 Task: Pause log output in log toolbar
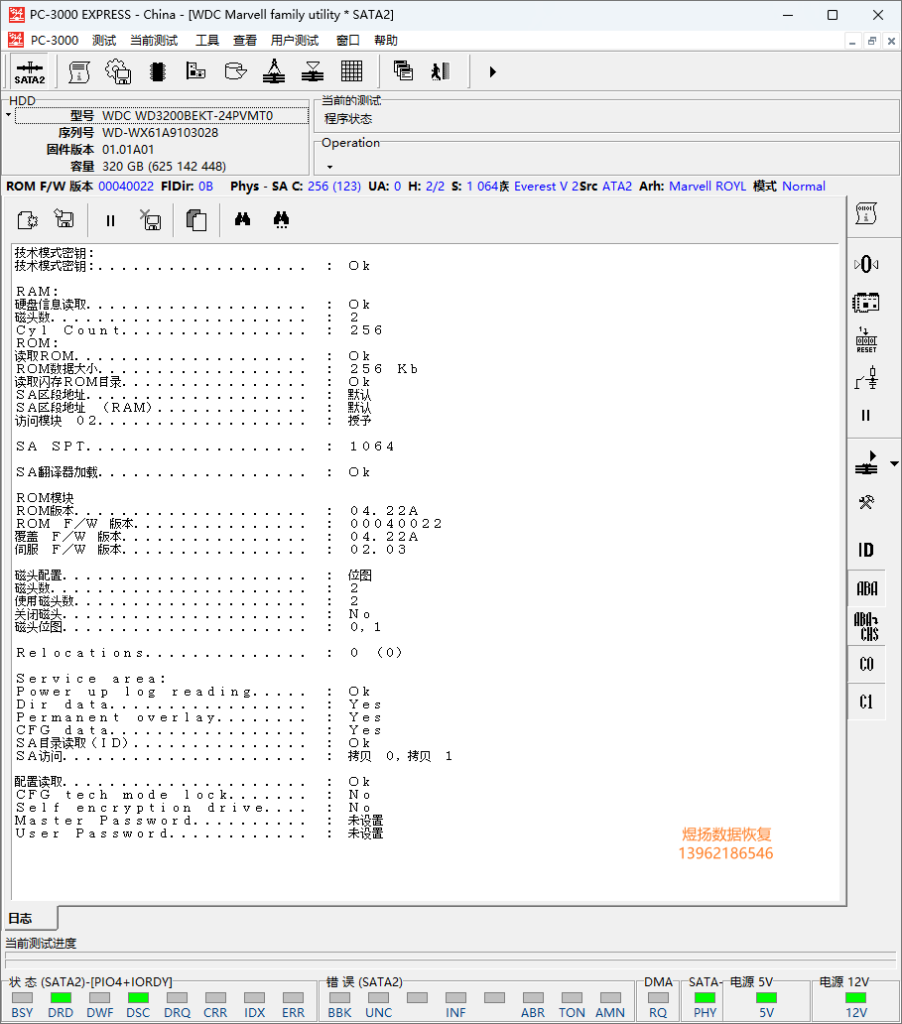click(x=110, y=221)
